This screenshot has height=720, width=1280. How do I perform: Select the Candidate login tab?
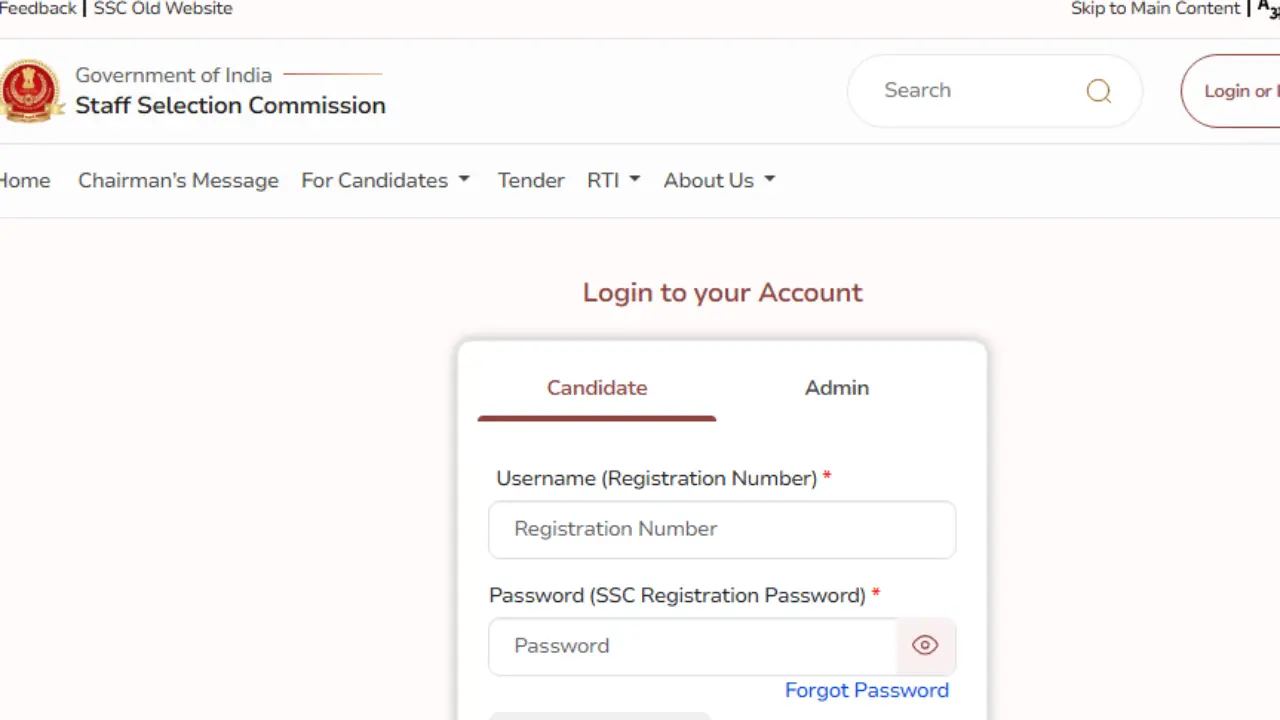click(x=597, y=388)
